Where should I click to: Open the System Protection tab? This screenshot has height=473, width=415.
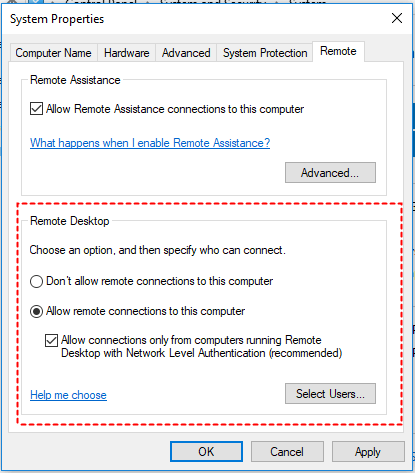click(x=265, y=53)
